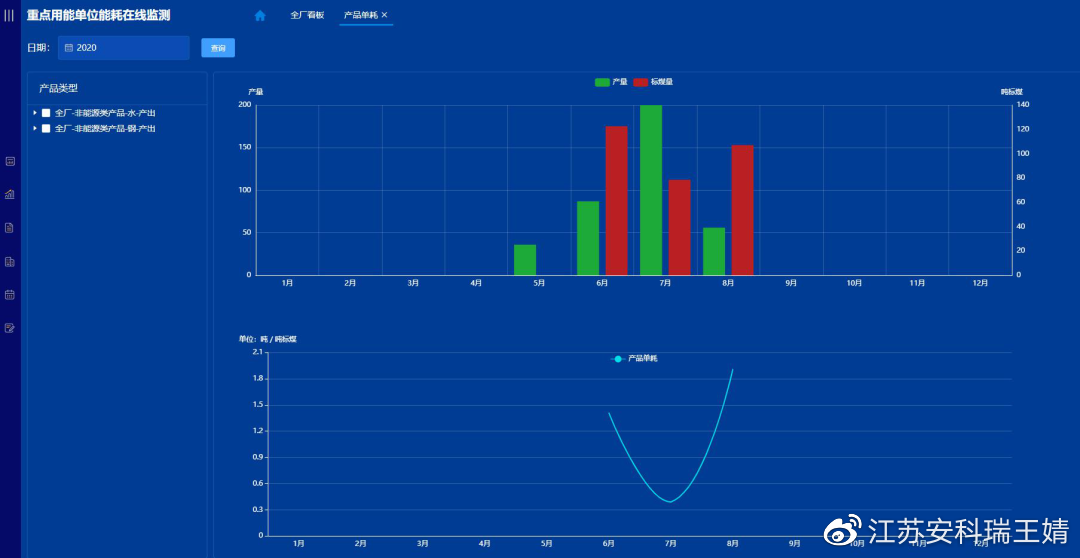This screenshot has height=558, width=1080.
Task: Click the 2.1 line chart axis value
Action: tap(258, 352)
